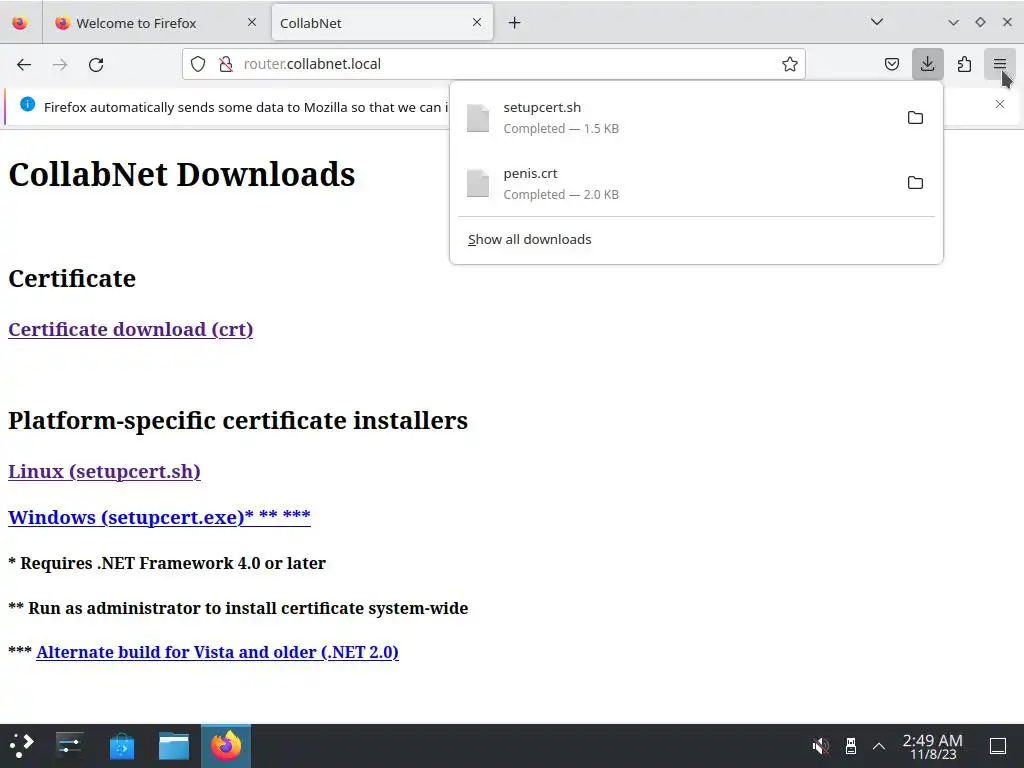Close the Welcome to Firefox tab

click(x=251, y=22)
